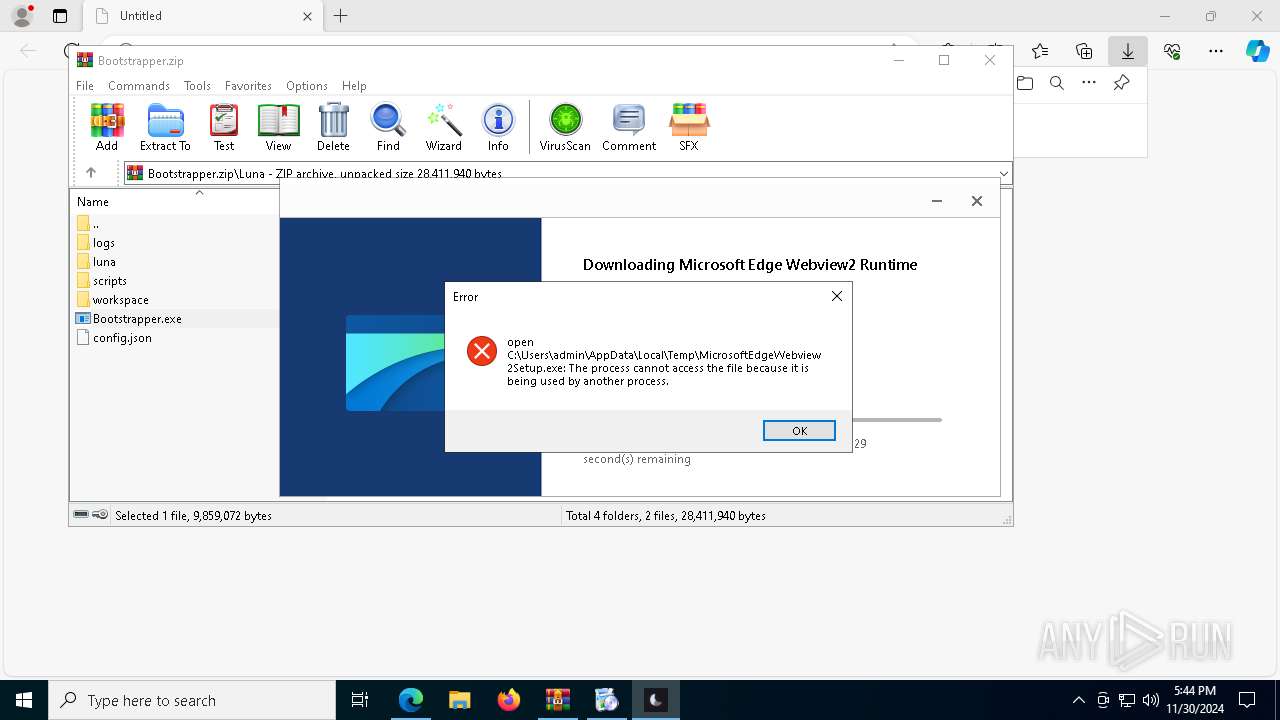The width and height of the screenshot is (1280, 720).
Task: Open the notification center icon
Action: (1247, 700)
